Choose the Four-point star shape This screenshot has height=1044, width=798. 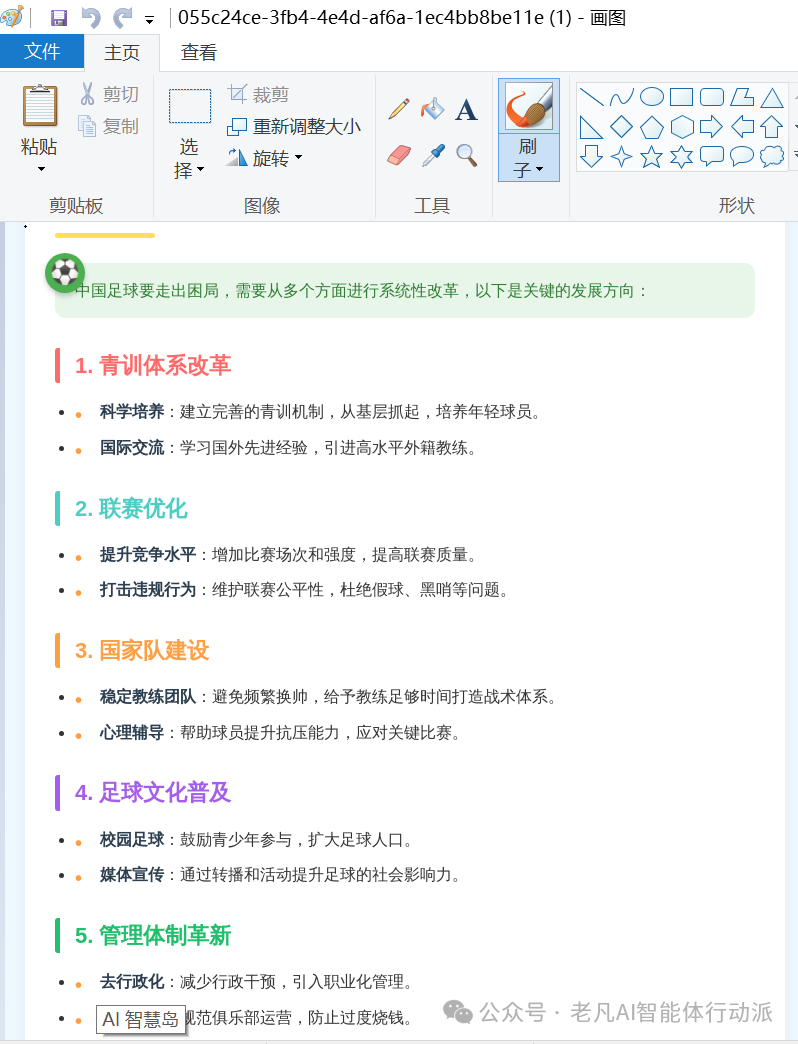coord(622,157)
